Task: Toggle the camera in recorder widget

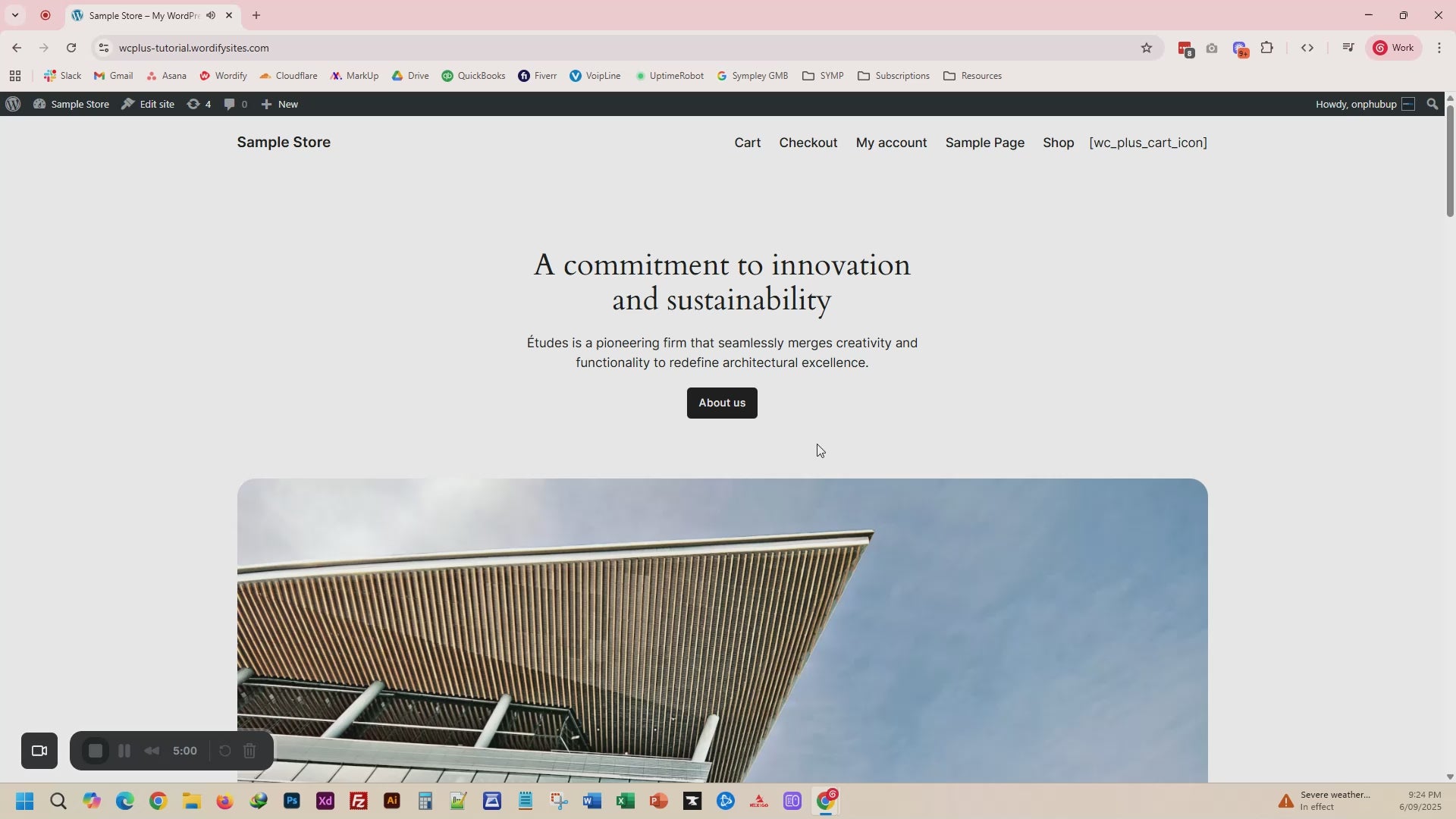Action: pos(39,751)
